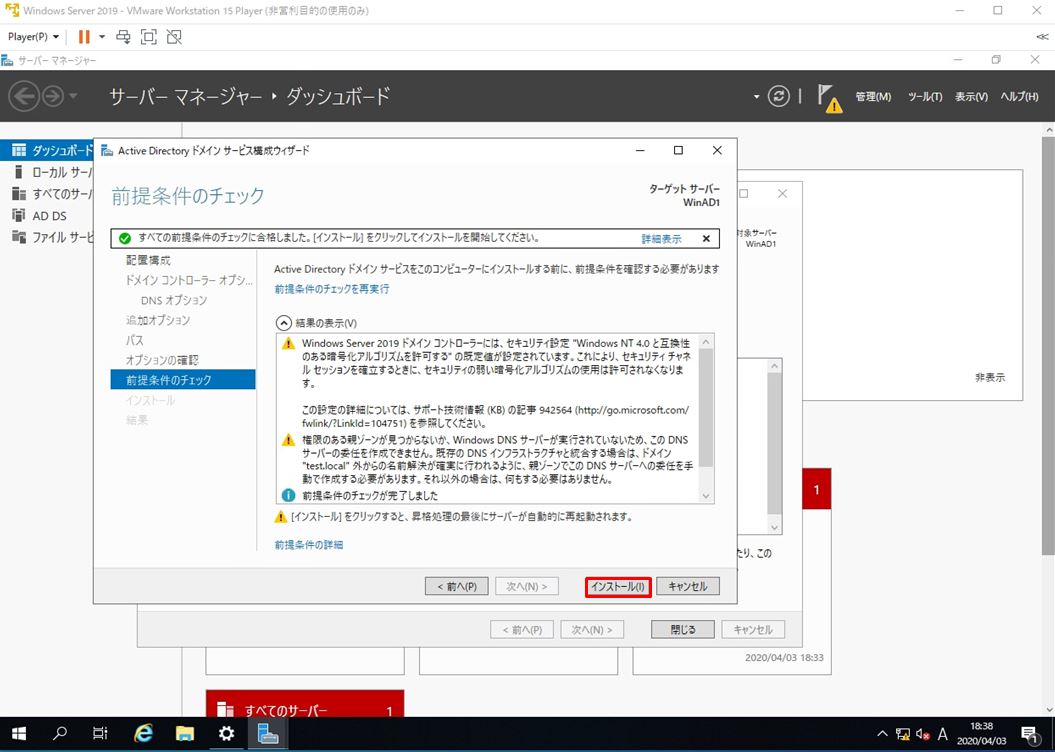
Task: Open the notifications flag with warning
Action: pos(830,98)
